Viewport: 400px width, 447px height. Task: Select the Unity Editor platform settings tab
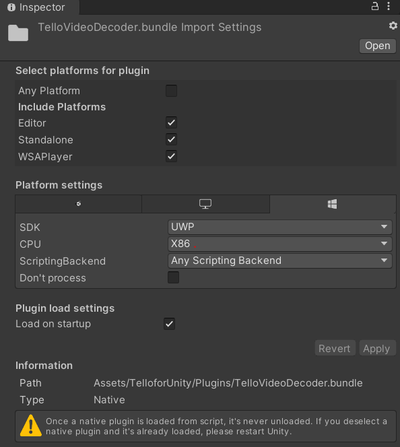click(79, 204)
